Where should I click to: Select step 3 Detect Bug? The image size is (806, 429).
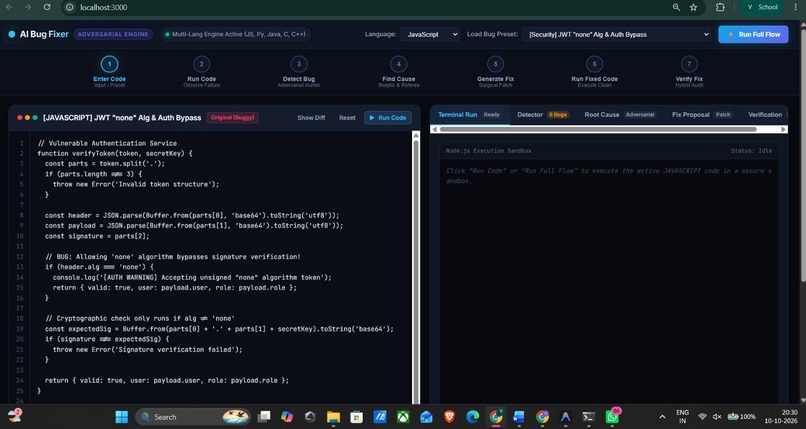coord(299,71)
